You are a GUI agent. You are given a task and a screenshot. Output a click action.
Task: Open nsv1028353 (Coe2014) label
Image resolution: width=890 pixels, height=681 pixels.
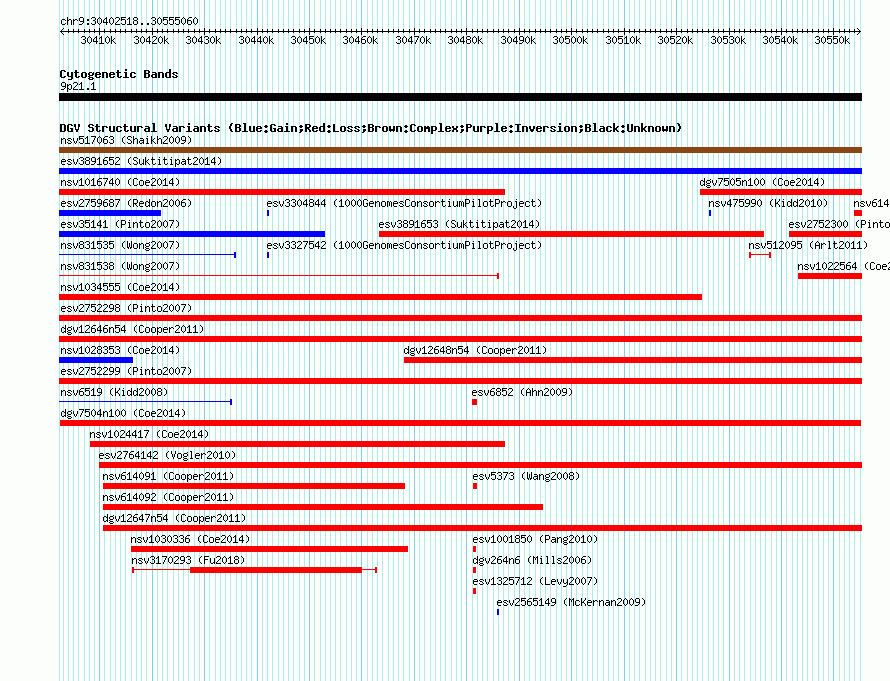tap(120, 350)
